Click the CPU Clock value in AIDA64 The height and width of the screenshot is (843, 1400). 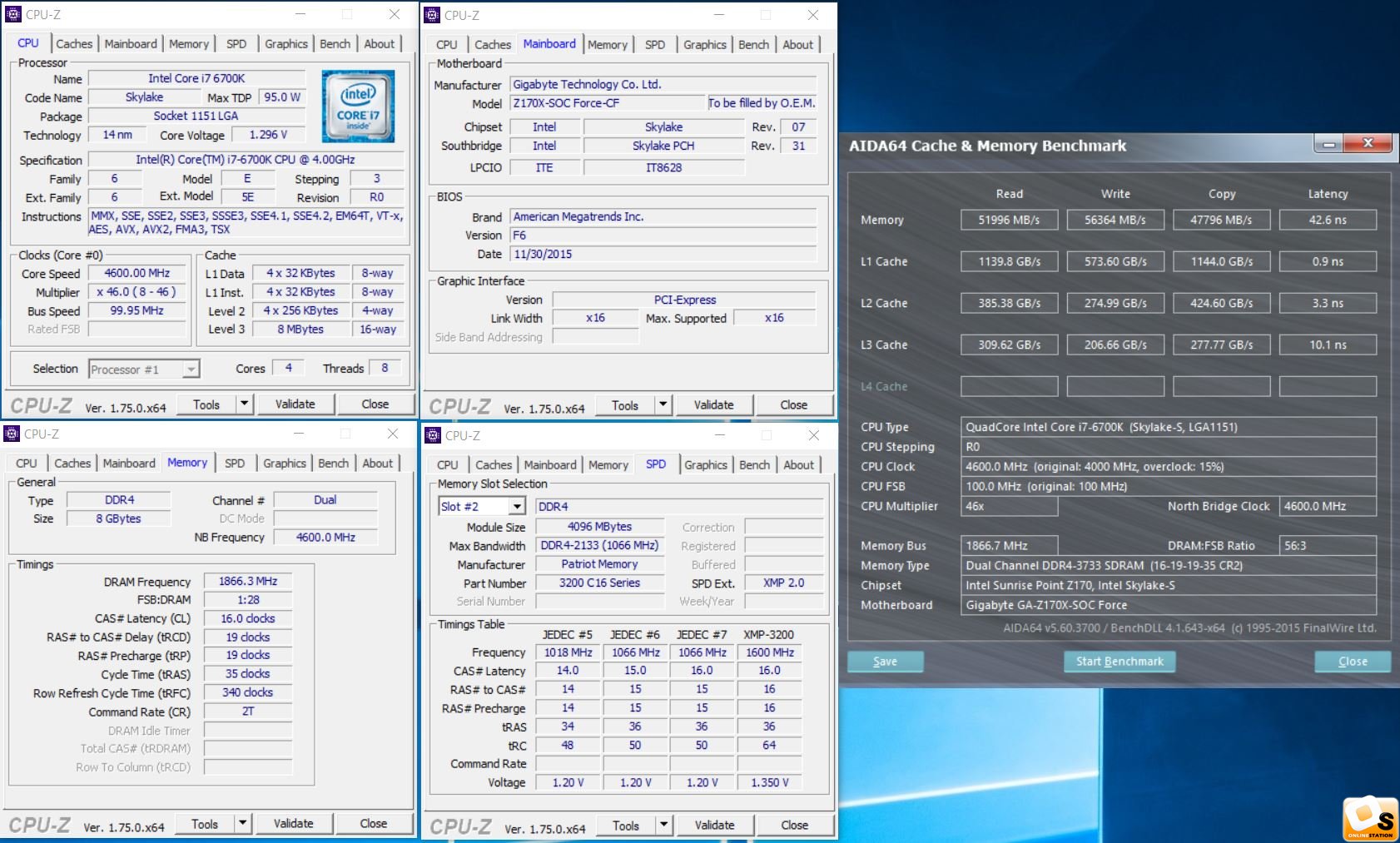(x=1168, y=467)
